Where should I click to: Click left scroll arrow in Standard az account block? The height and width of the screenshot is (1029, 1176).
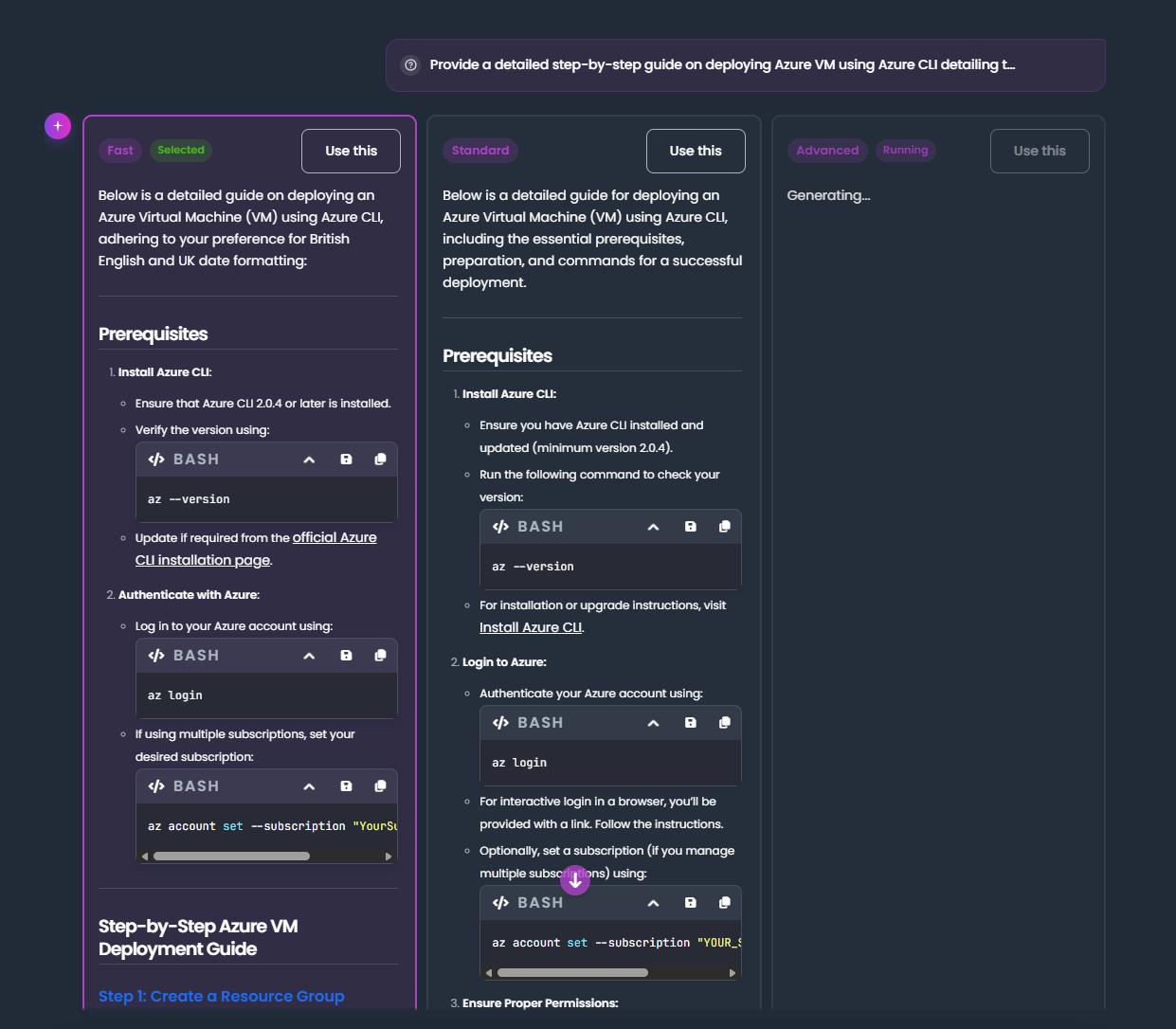[x=489, y=972]
